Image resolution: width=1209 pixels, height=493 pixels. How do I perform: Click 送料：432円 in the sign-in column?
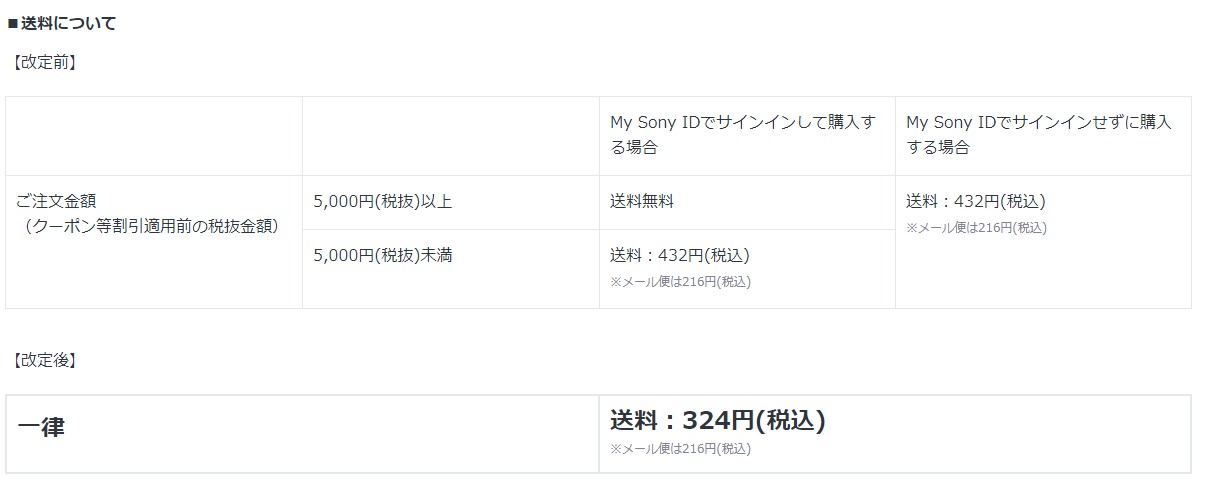coord(680,255)
